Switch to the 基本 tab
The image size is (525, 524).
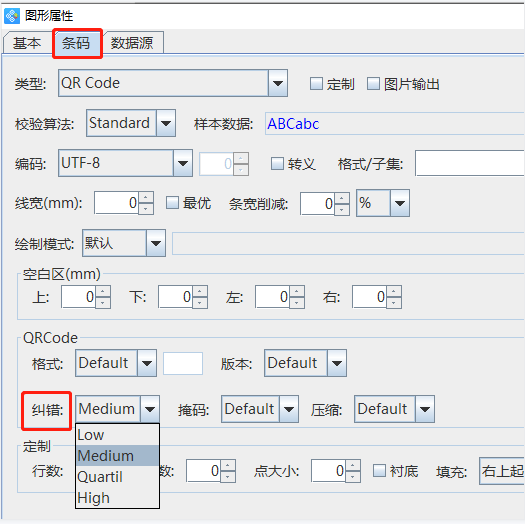27,43
